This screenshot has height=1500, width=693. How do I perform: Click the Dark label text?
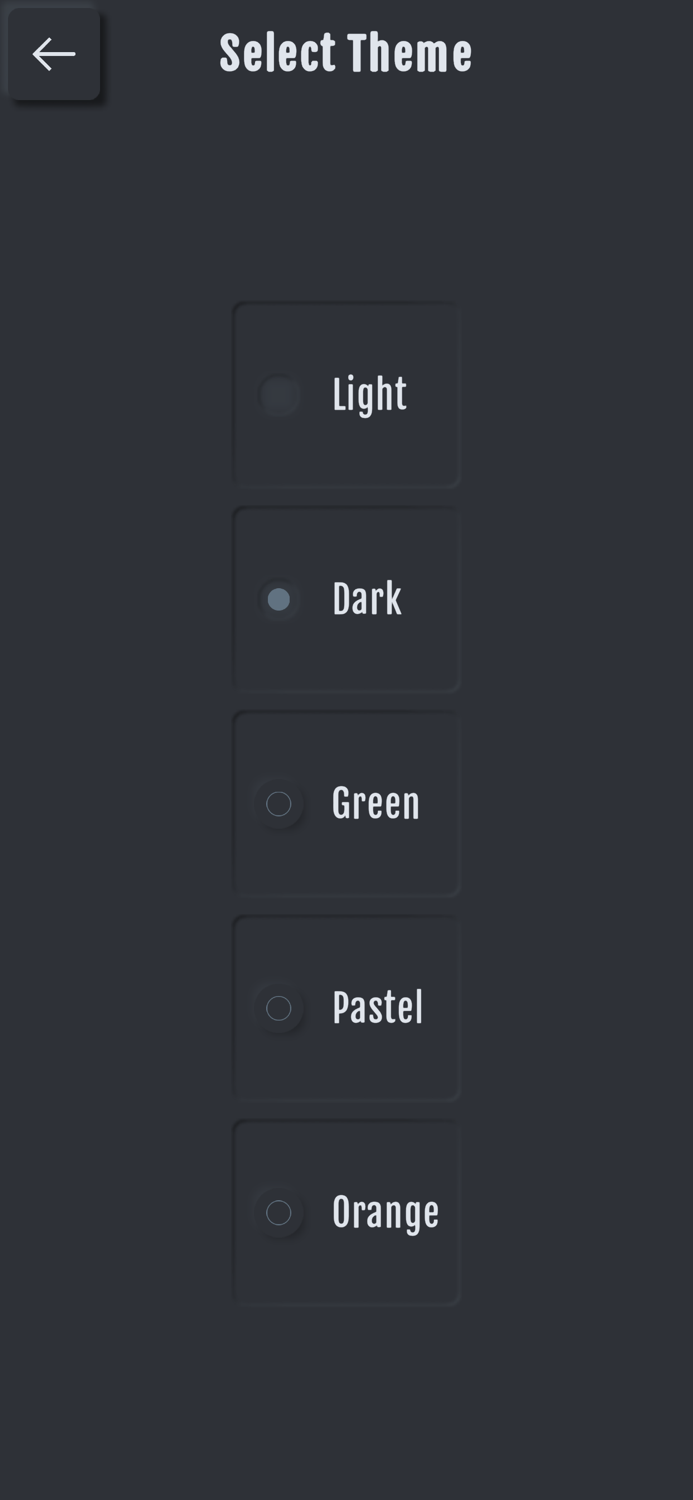(366, 600)
